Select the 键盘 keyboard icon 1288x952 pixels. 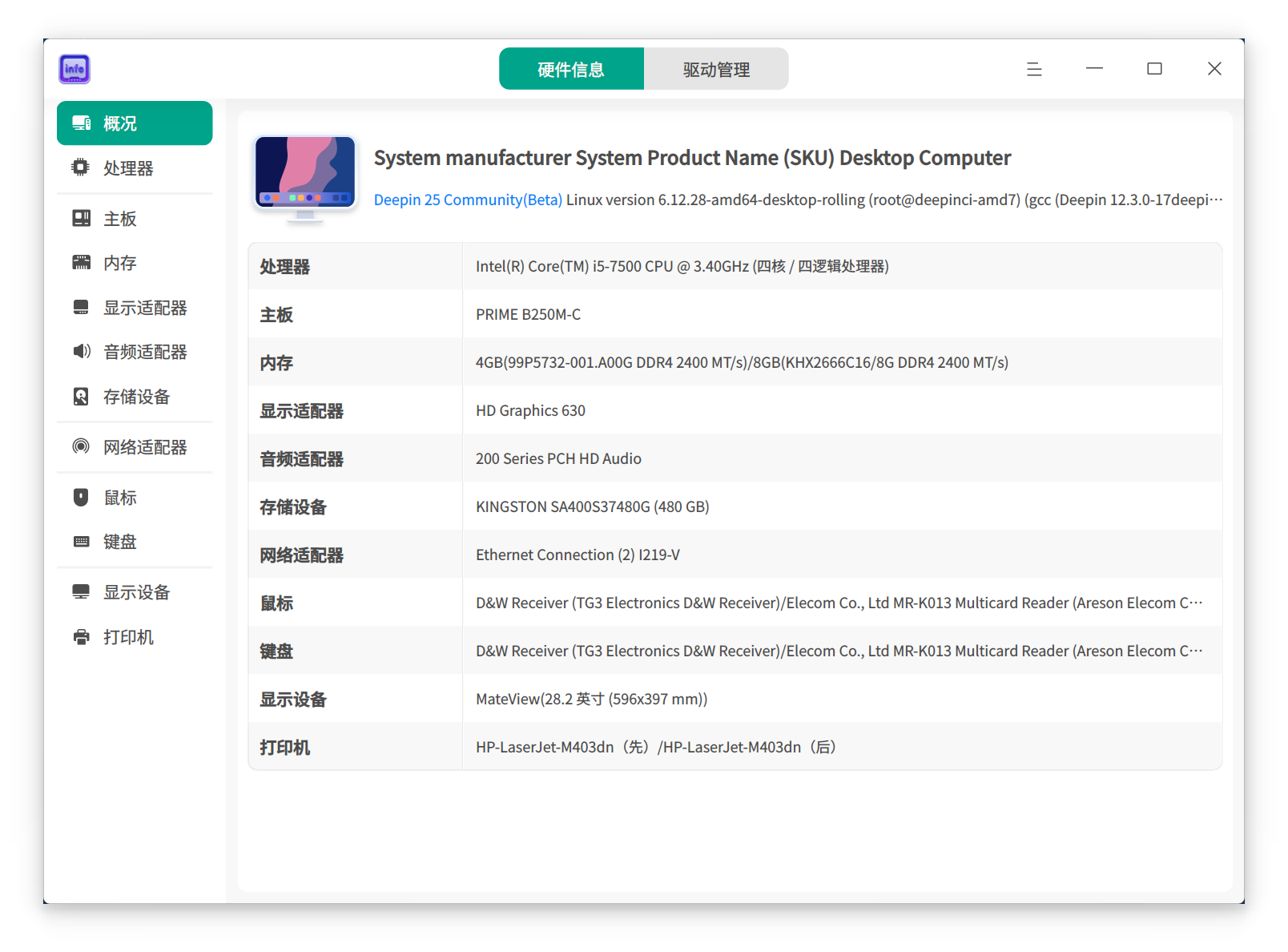click(x=81, y=541)
